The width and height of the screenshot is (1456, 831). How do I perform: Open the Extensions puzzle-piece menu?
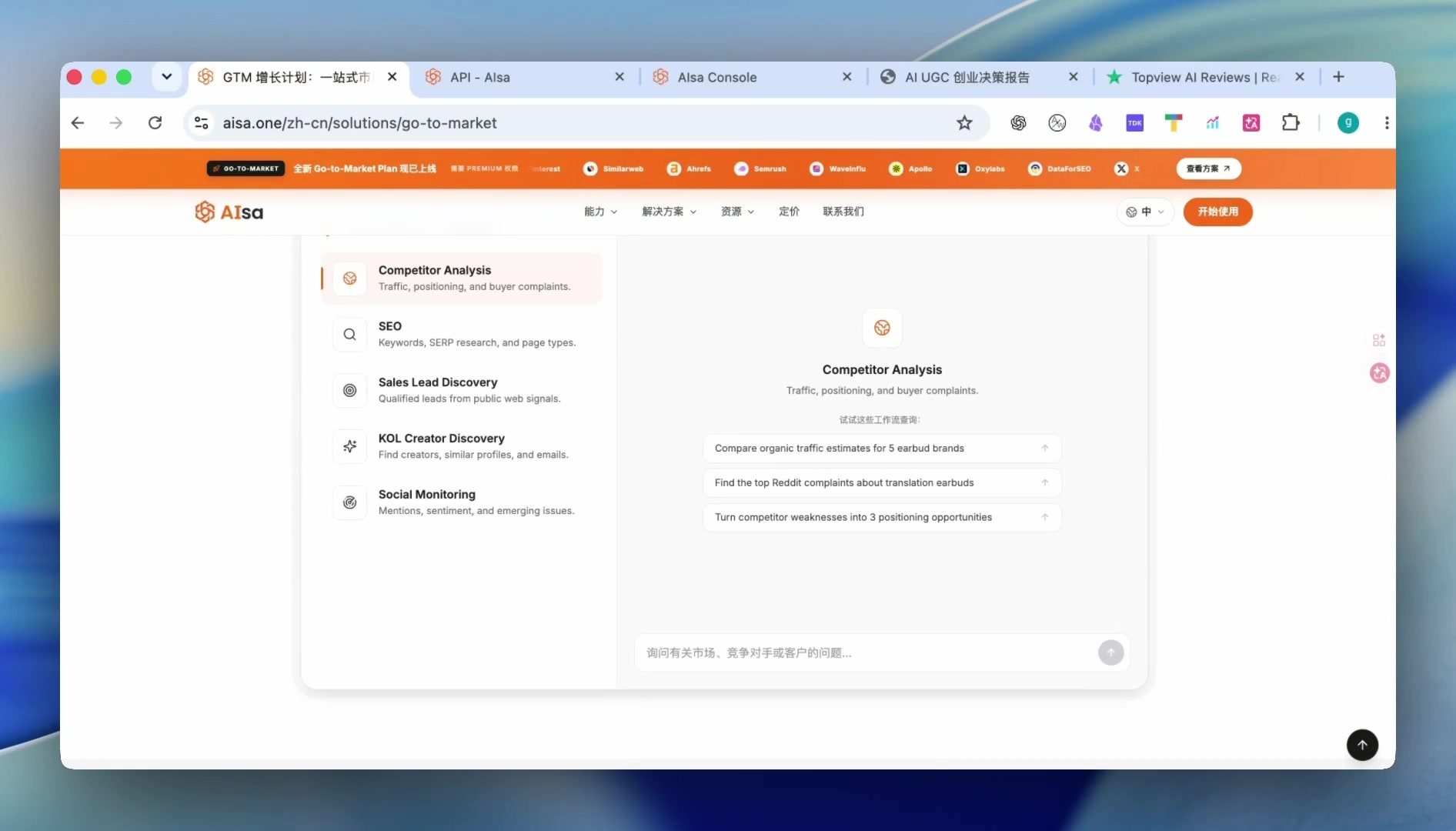[1291, 123]
